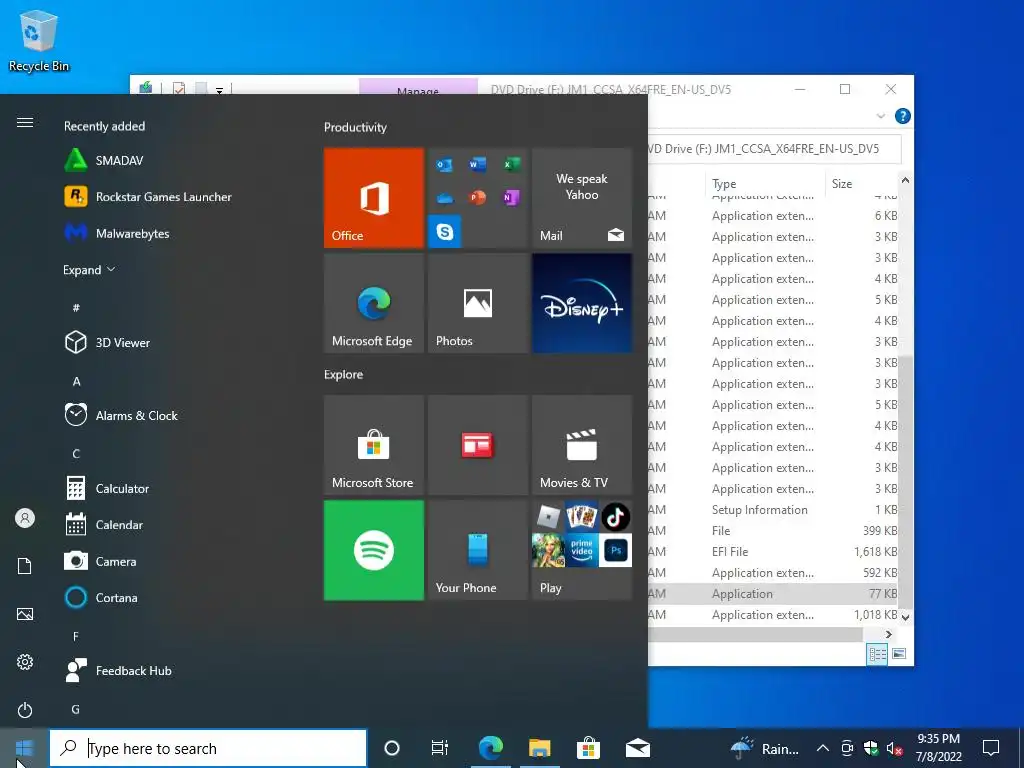Open the Skype tile
Screen dimensions: 1024x768
click(x=445, y=231)
